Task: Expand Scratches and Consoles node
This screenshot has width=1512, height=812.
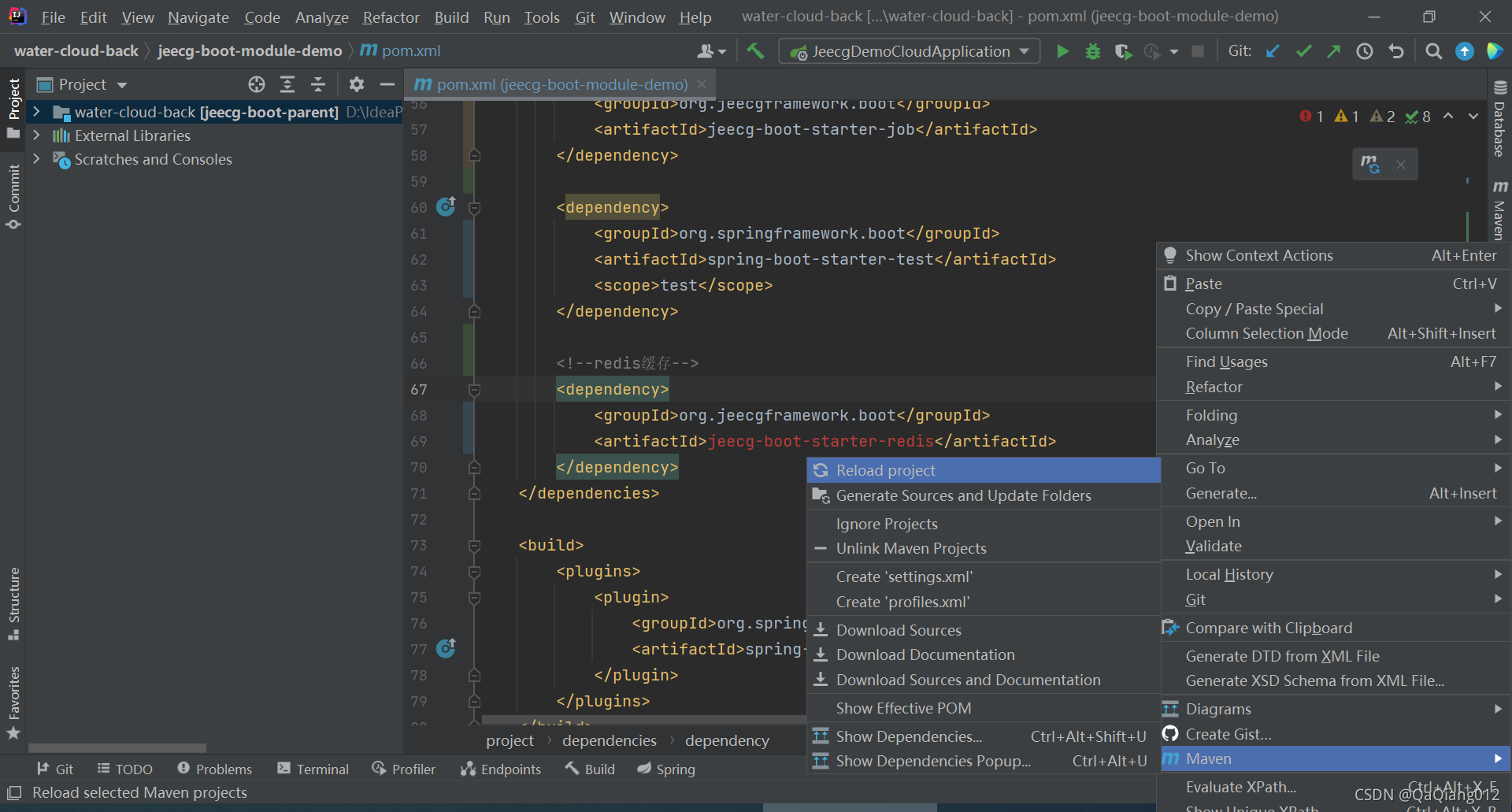Action: [36, 159]
